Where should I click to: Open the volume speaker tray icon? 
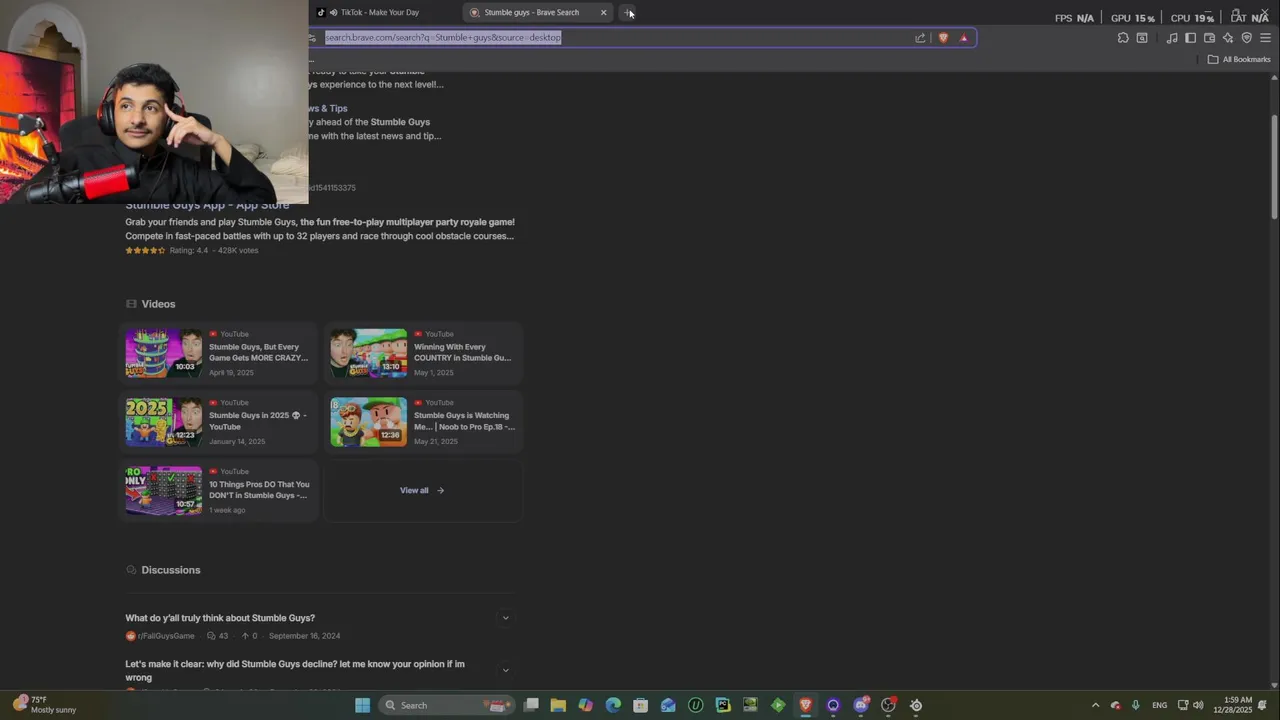coord(1198,705)
